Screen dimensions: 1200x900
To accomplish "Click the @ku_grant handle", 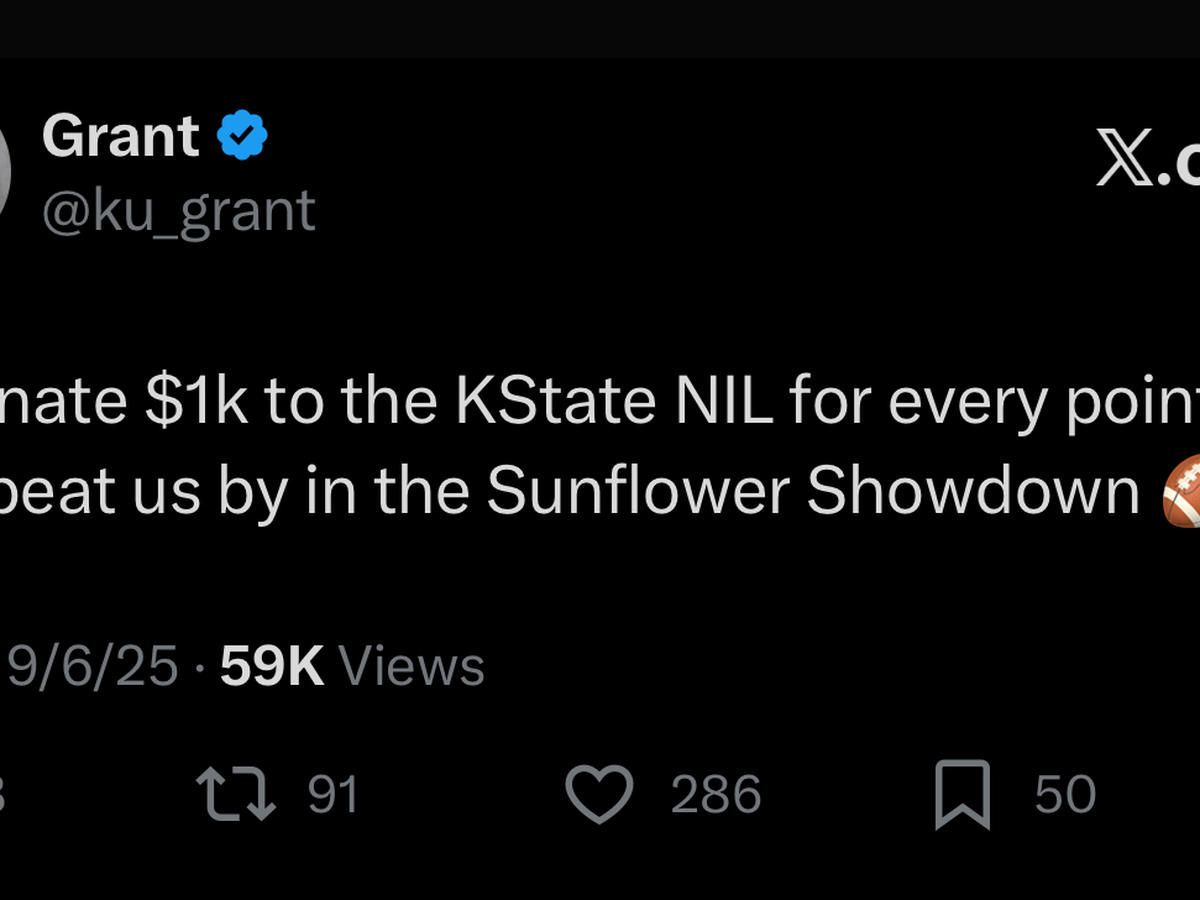I will (178, 210).
